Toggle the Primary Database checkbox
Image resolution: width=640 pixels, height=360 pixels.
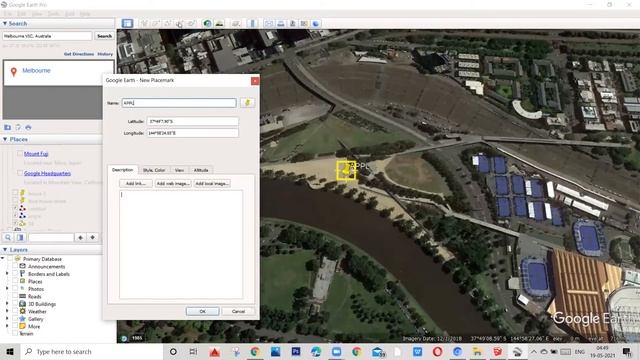[x=10, y=259]
